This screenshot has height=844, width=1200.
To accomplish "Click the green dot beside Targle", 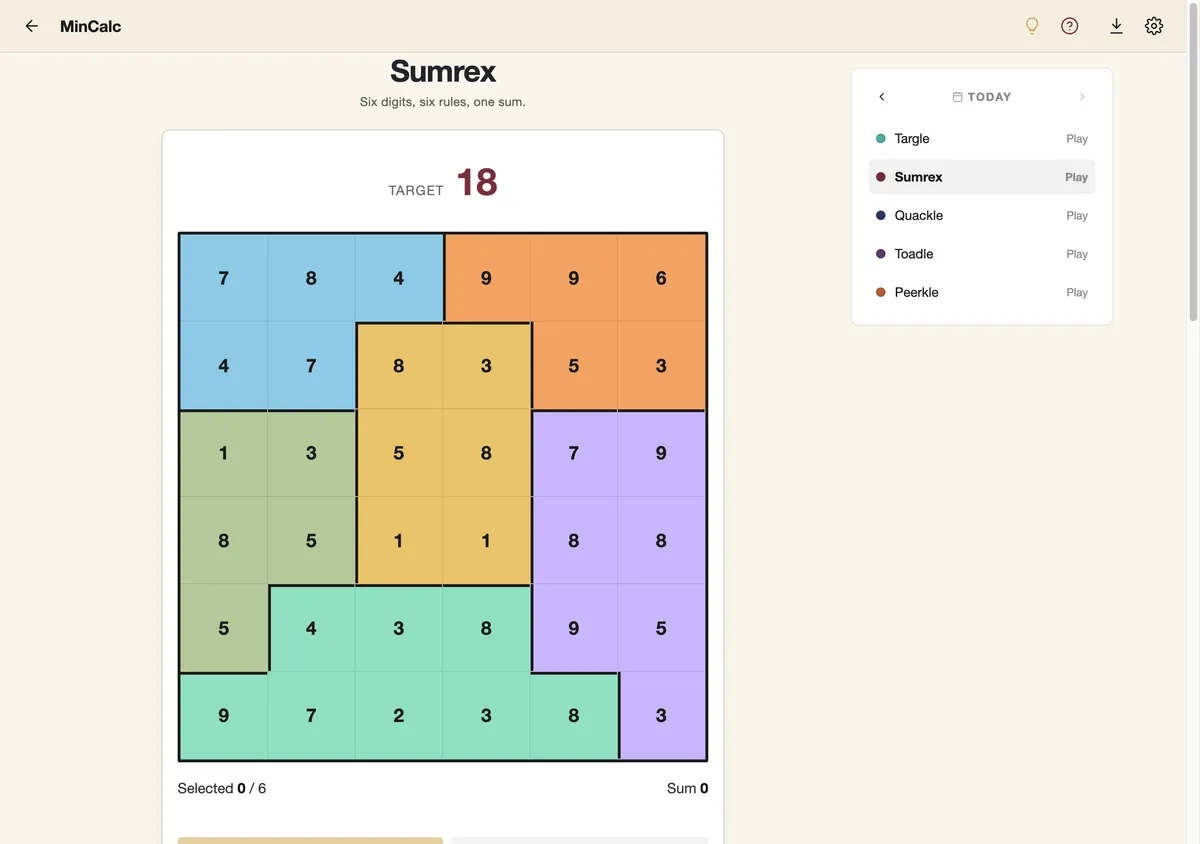I will click(x=881, y=139).
